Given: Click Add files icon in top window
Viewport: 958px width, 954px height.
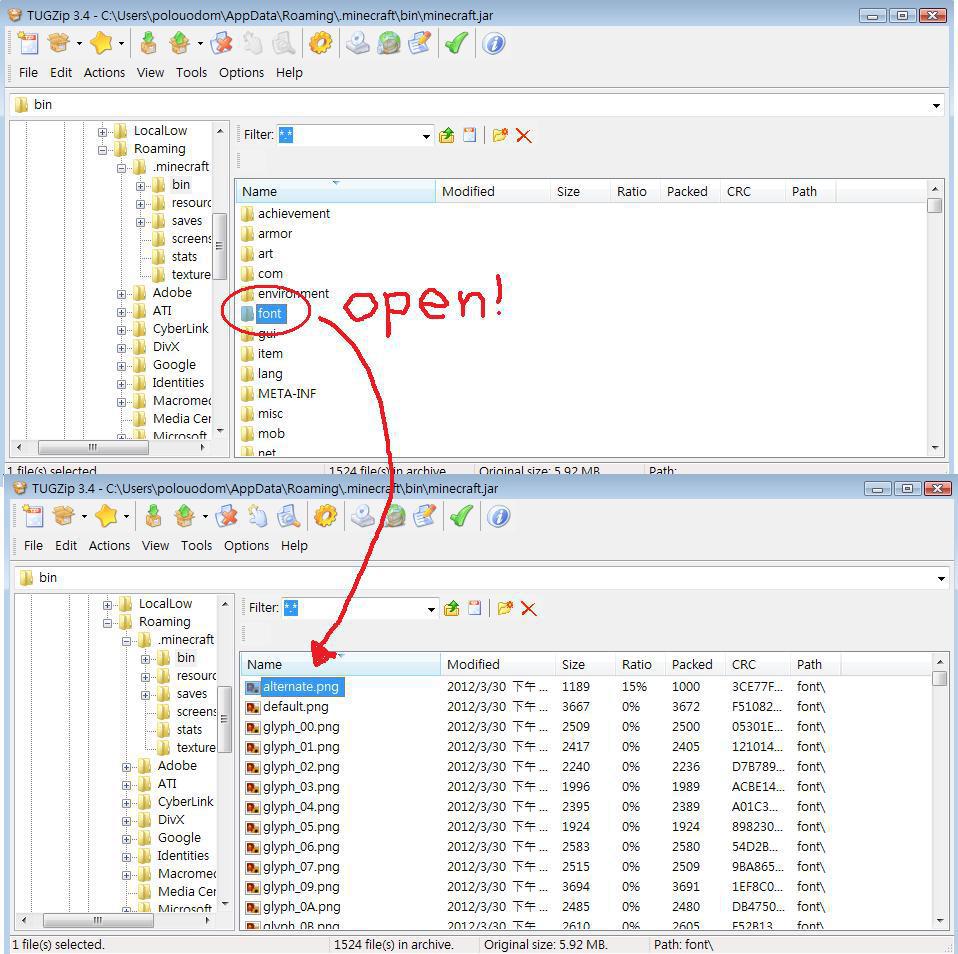Looking at the screenshot, I should 148,43.
